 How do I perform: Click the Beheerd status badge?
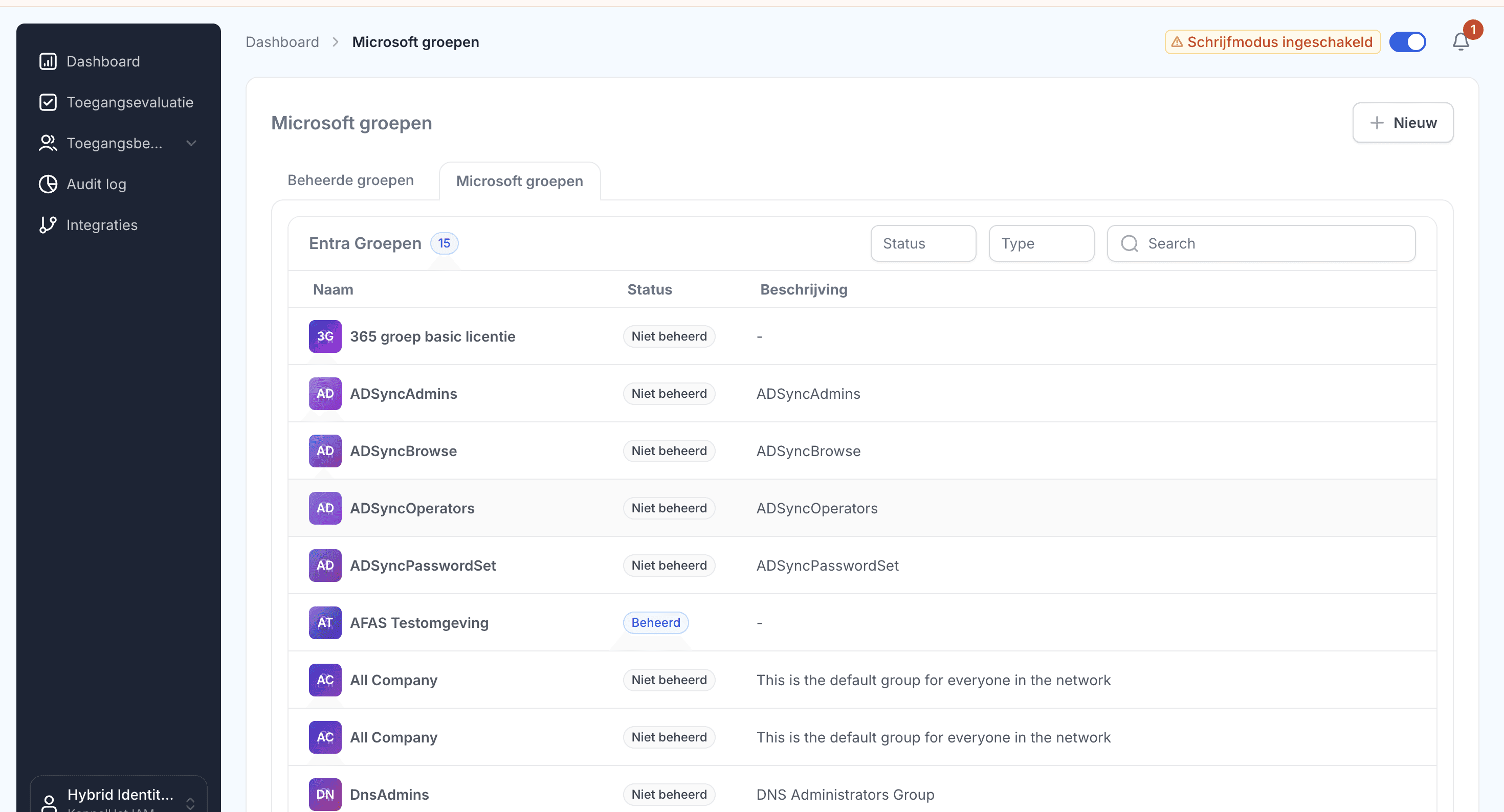pos(655,622)
